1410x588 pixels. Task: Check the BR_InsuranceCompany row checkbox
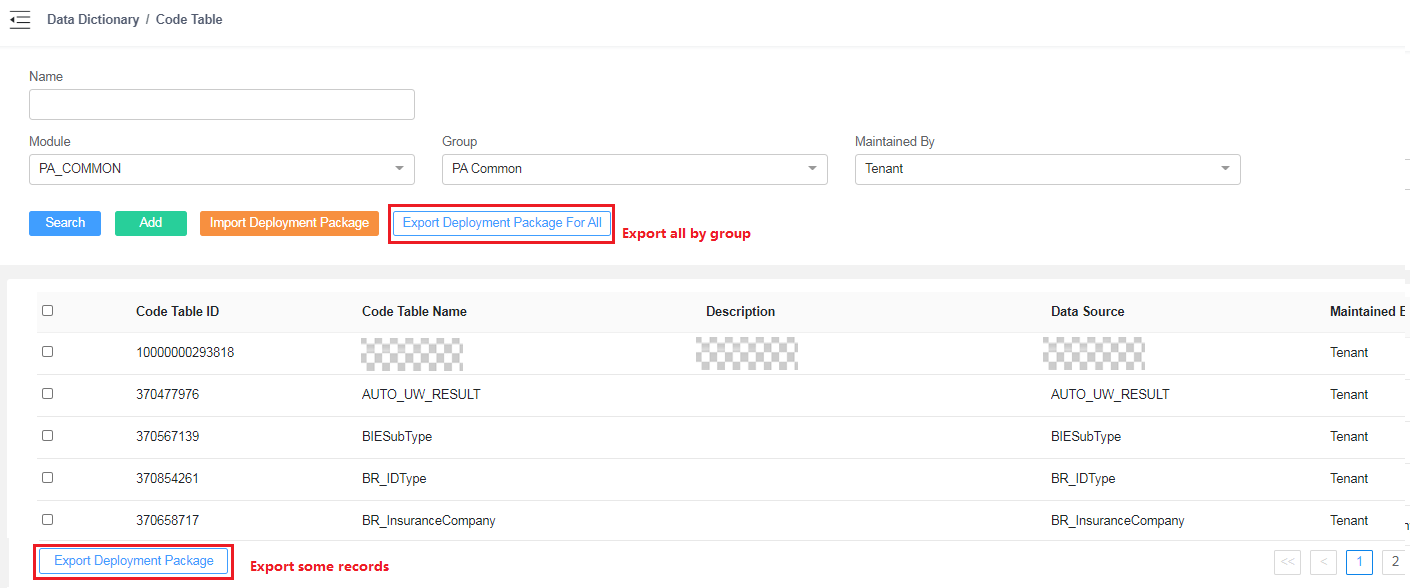pyautogui.click(x=47, y=520)
